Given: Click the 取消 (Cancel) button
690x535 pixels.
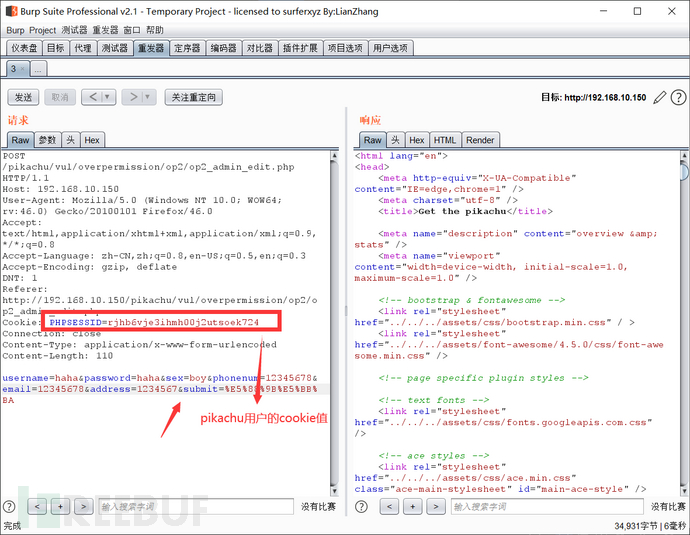Looking at the screenshot, I should (x=60, y=97).
